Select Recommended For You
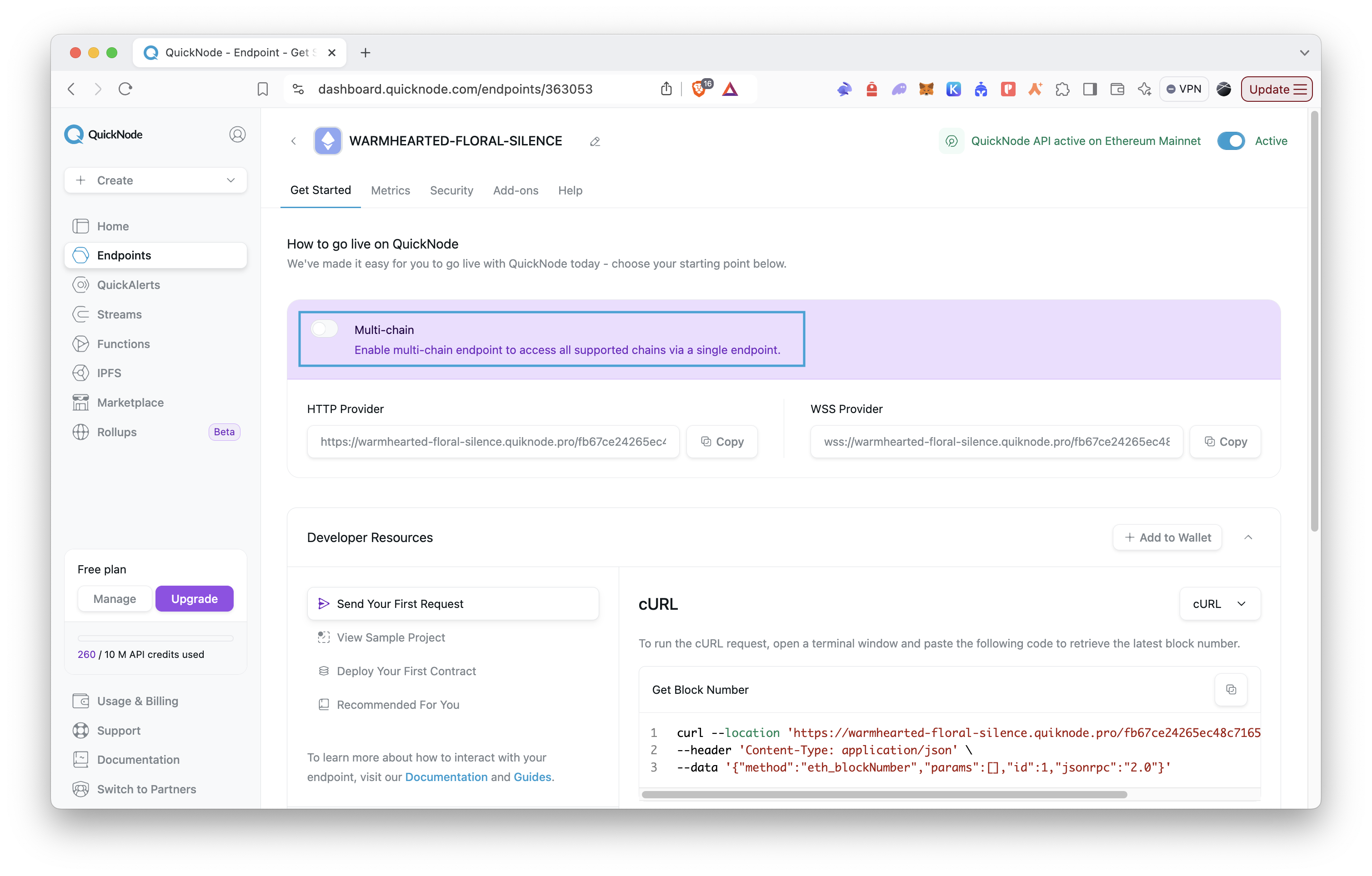The height and width of the screenshot is (876, 1372). [x=453, y=705]
